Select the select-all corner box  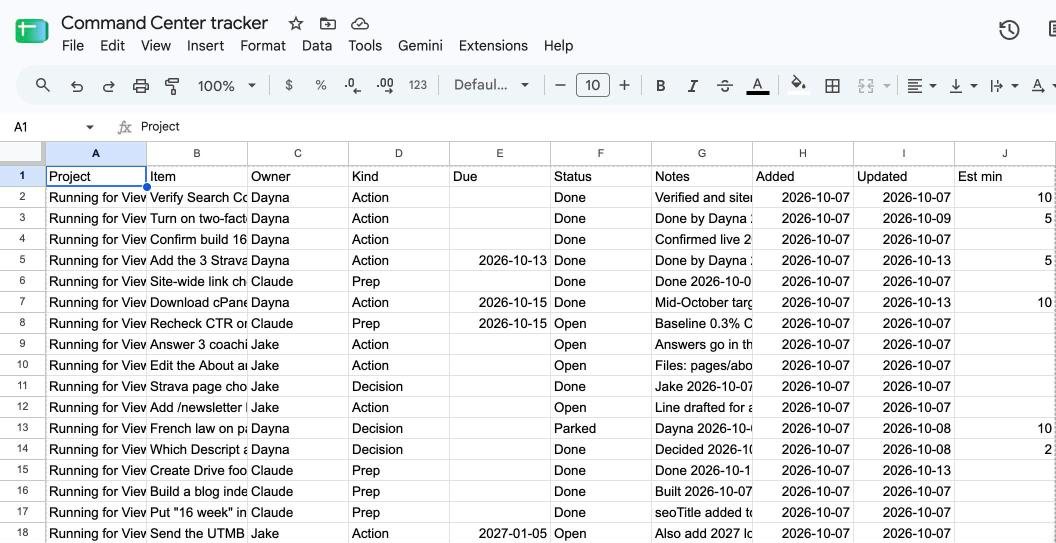pyautogui.click(x=22, y=154)
